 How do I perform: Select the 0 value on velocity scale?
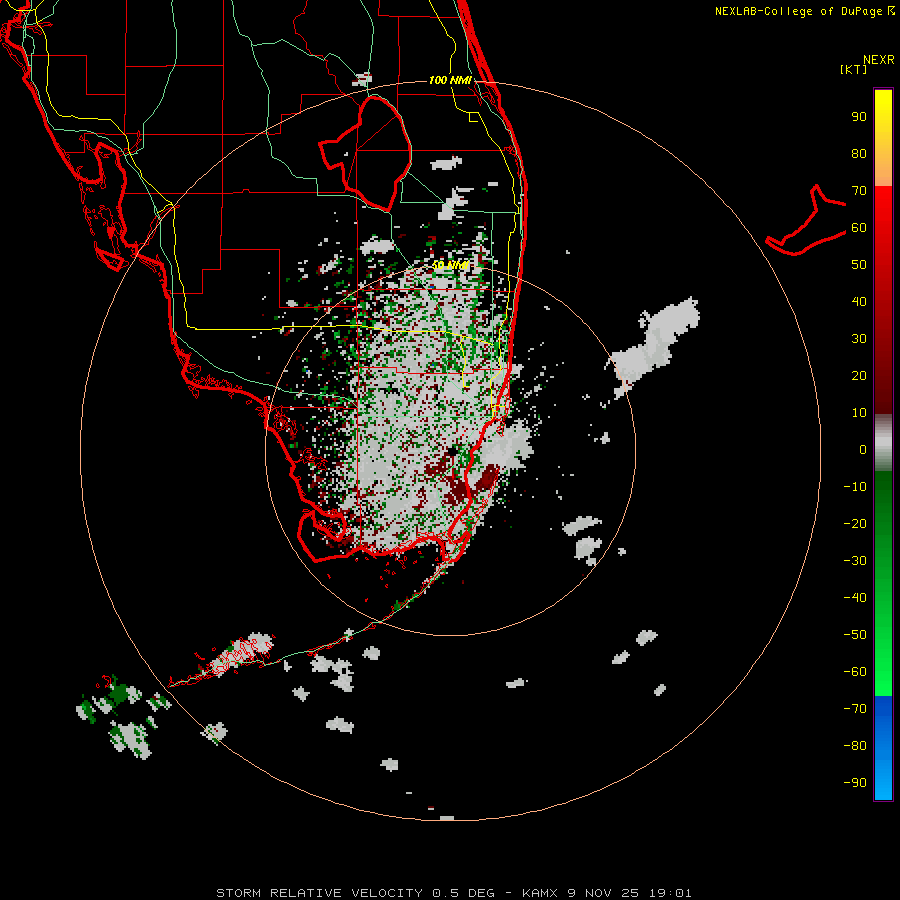[863, 449]
